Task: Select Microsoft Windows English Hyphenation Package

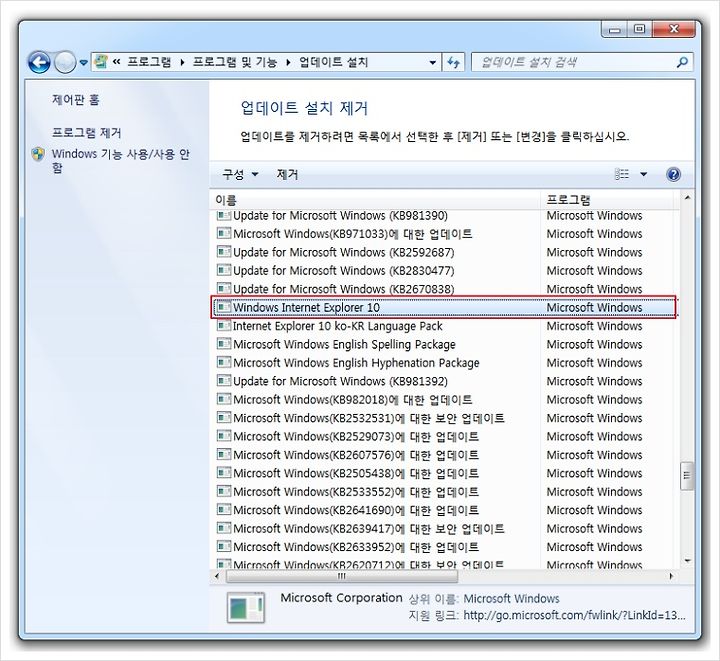Action: pyautogui.click(x=444, y=363)
